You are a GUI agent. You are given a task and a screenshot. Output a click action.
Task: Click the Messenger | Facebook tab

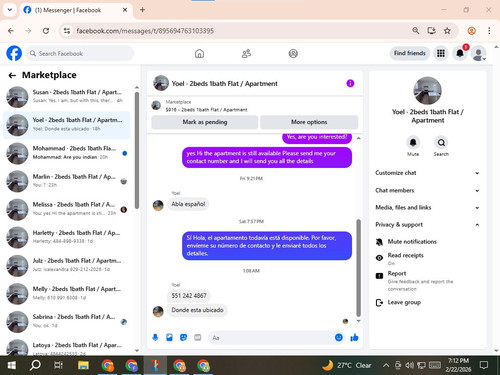(76, 10)
